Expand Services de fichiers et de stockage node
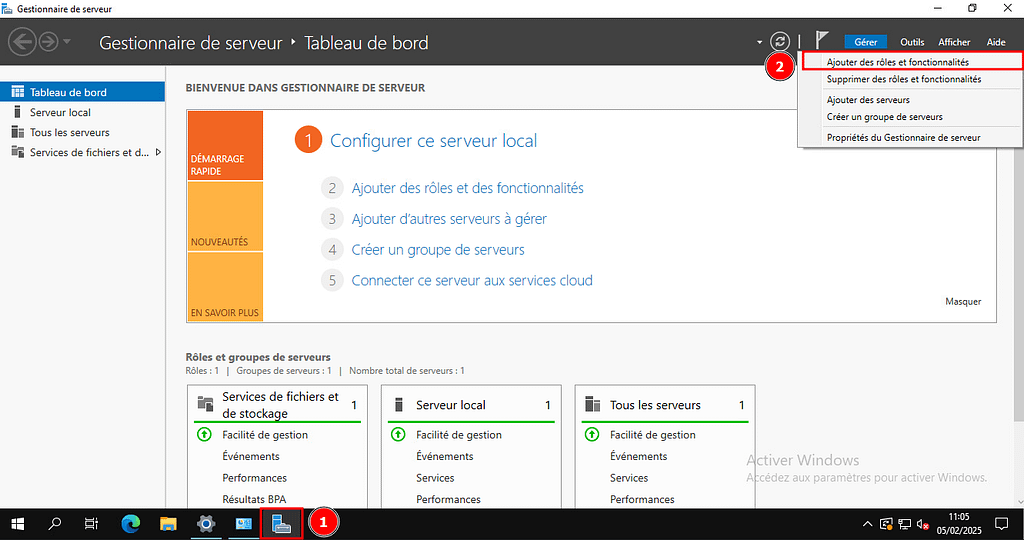Screen dimensions: 1024x540 (x=158, y=152)
